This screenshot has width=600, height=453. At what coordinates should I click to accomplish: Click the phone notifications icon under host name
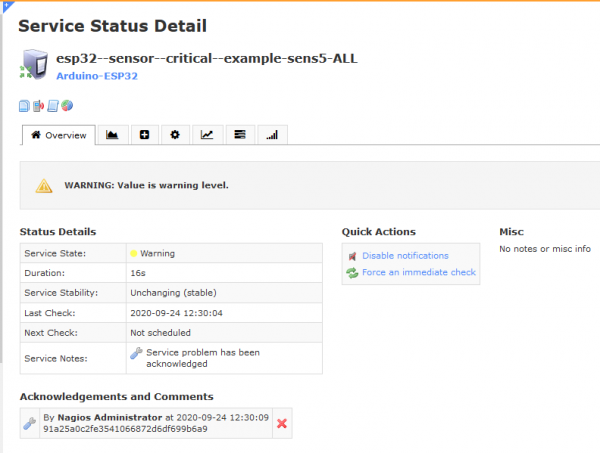(39, 105)
